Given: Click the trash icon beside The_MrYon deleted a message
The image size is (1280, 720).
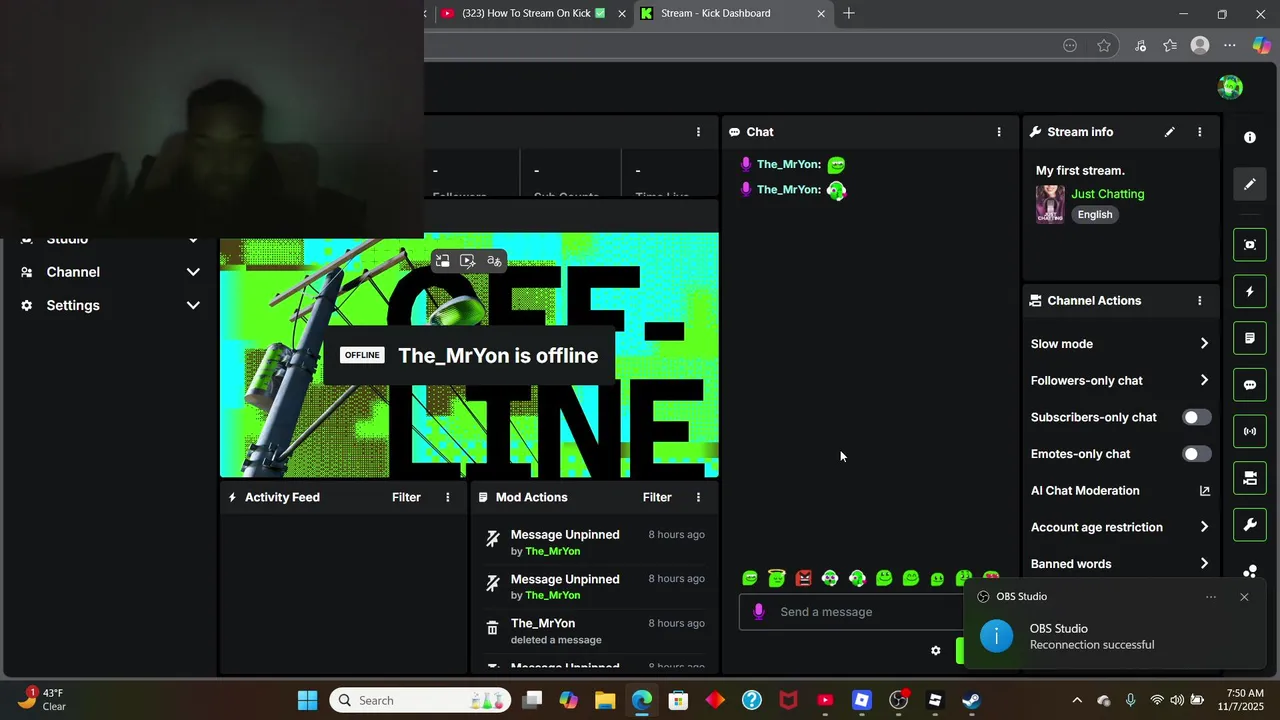Looking at the screenshot, I should (x=492, y=629).
